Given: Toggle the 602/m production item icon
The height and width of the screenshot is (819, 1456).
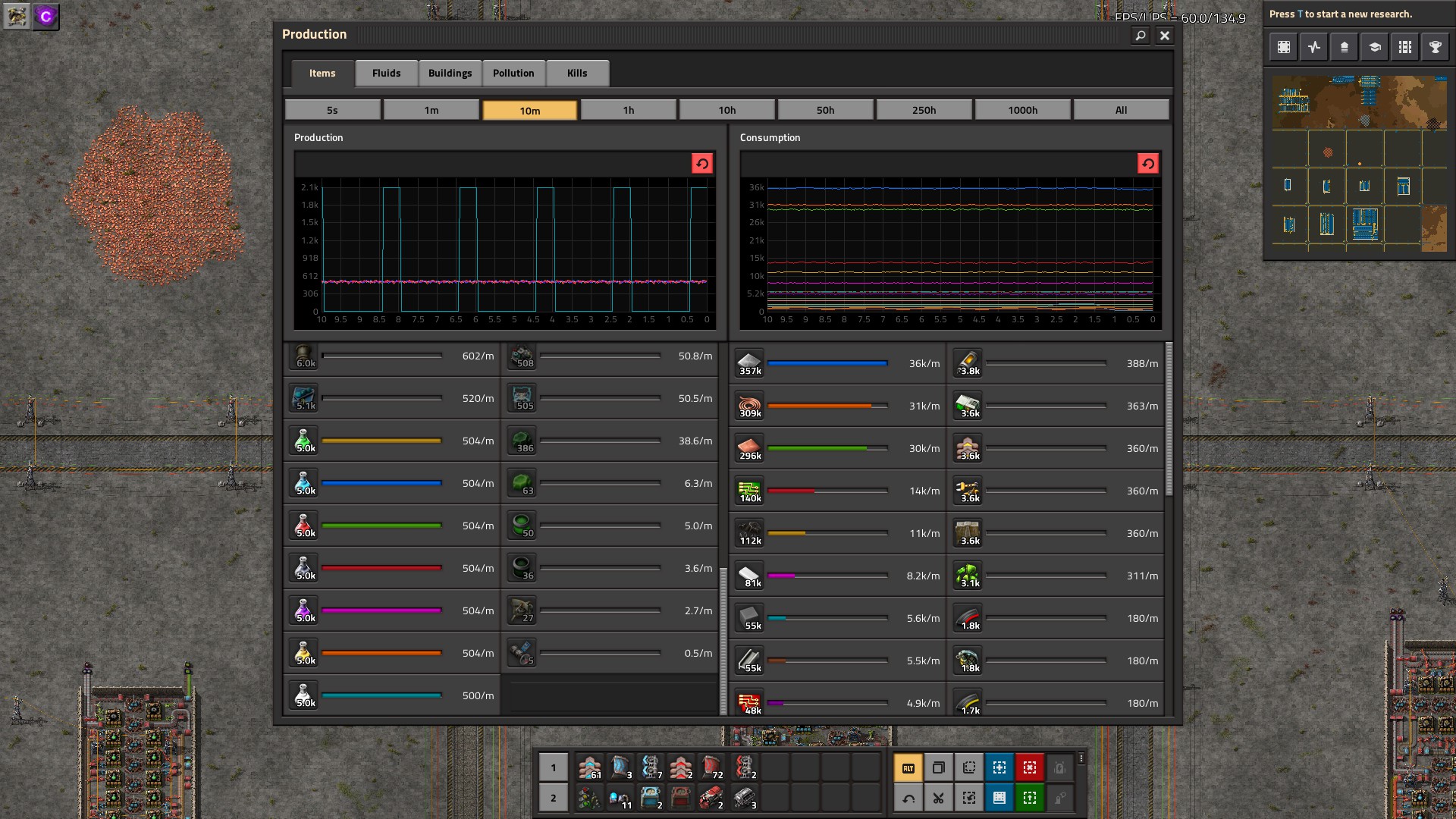Looking at the screenshot, I should (x=303, y=356).
